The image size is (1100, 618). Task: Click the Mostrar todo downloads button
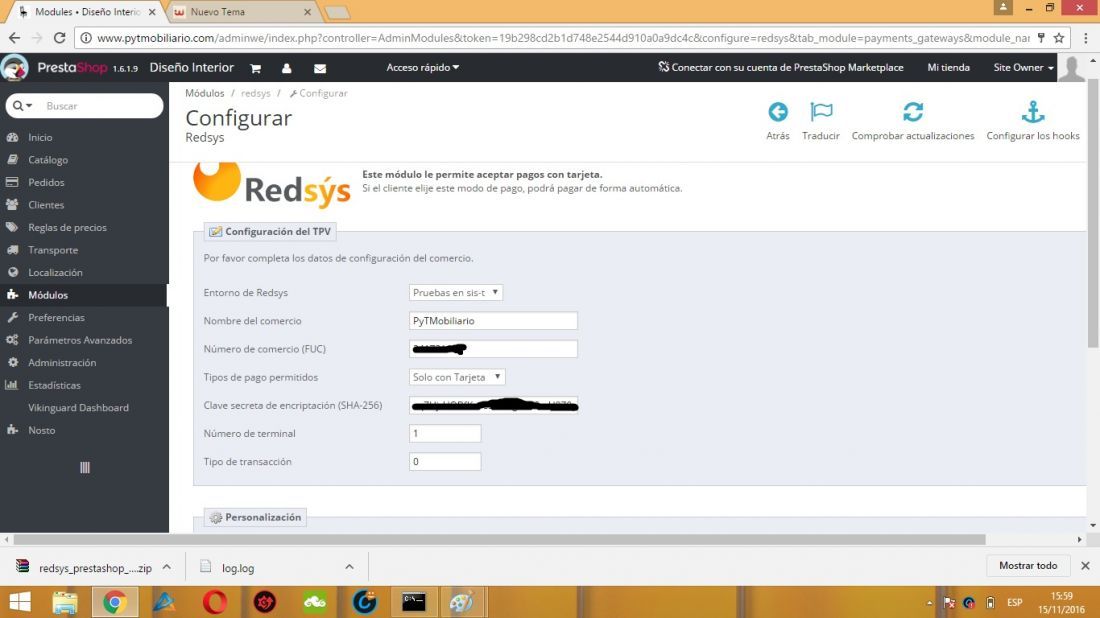1028,565
